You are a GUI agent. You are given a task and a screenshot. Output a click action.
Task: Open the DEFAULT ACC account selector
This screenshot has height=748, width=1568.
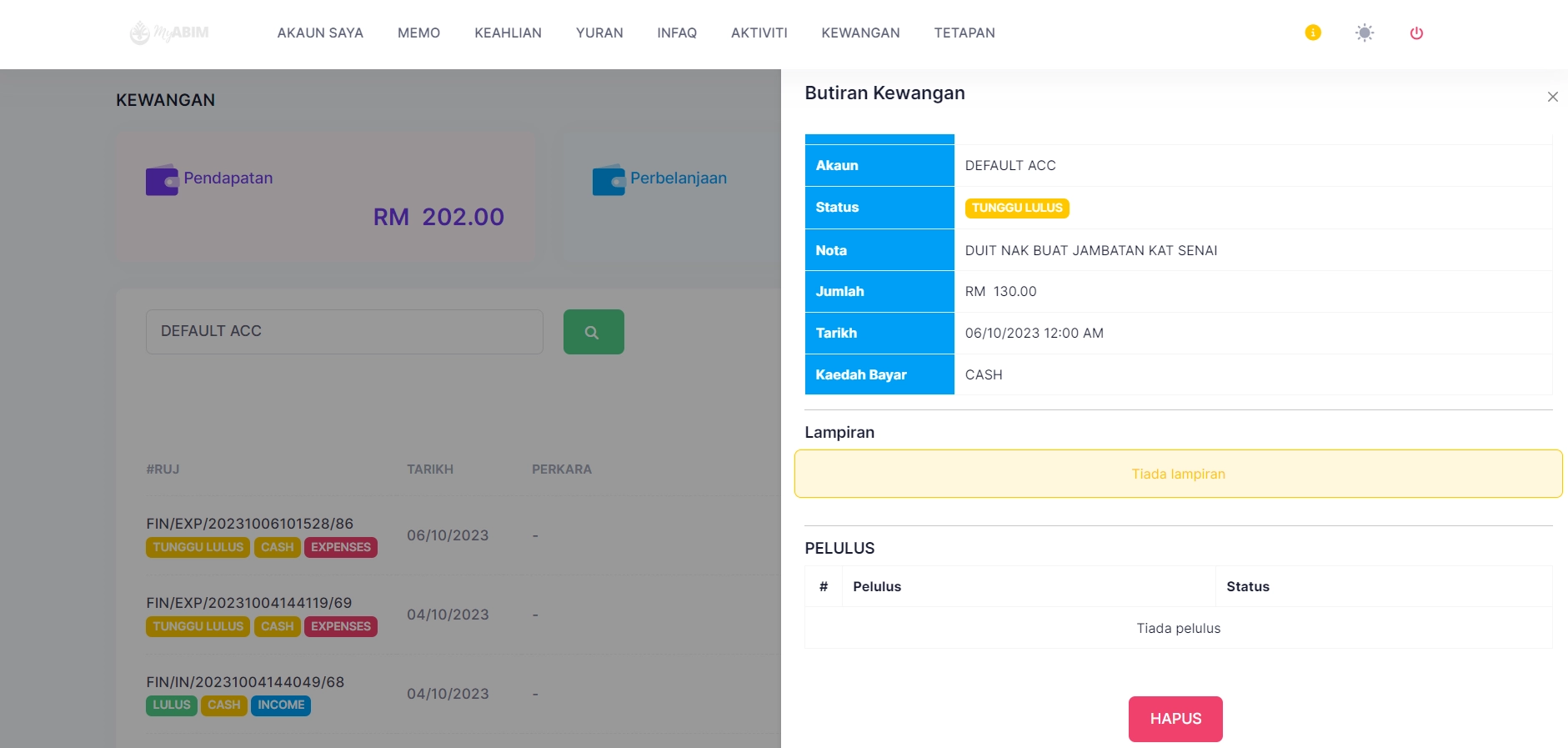(344, 332)
